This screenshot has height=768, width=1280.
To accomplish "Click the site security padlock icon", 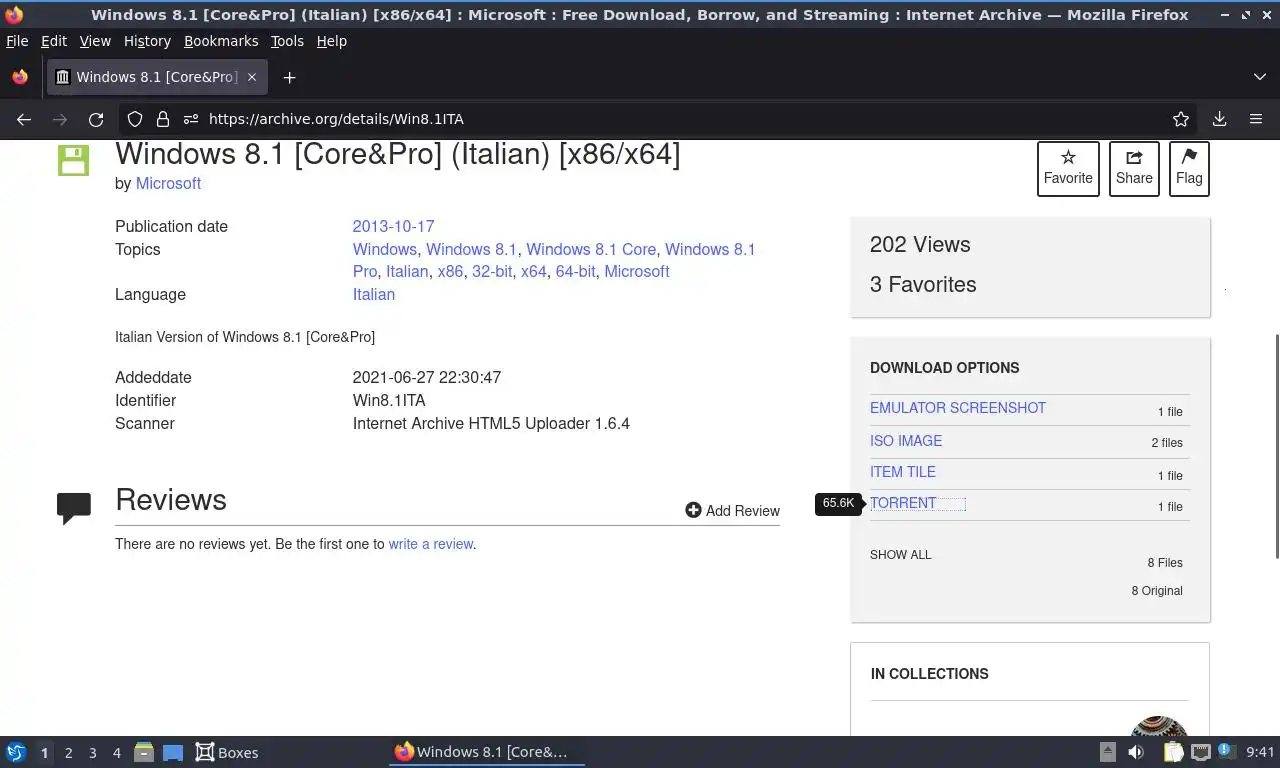I will click(163, 119).
